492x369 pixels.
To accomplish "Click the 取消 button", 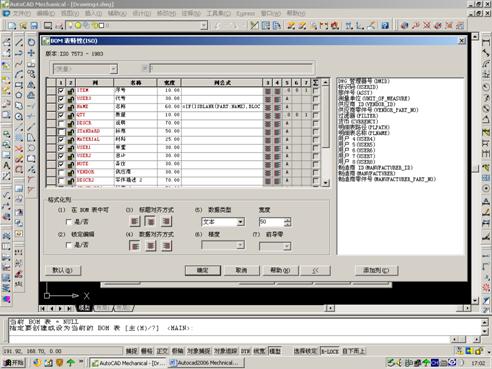I will 241,270.
